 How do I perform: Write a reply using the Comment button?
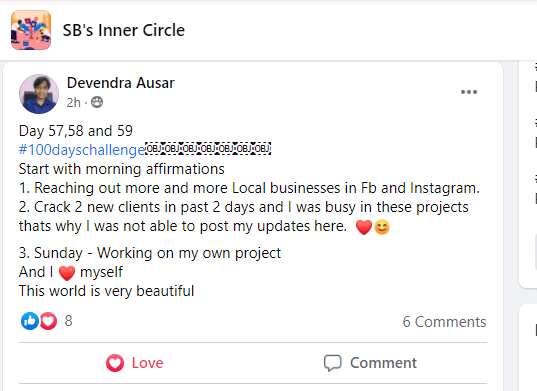click(370, 363)
